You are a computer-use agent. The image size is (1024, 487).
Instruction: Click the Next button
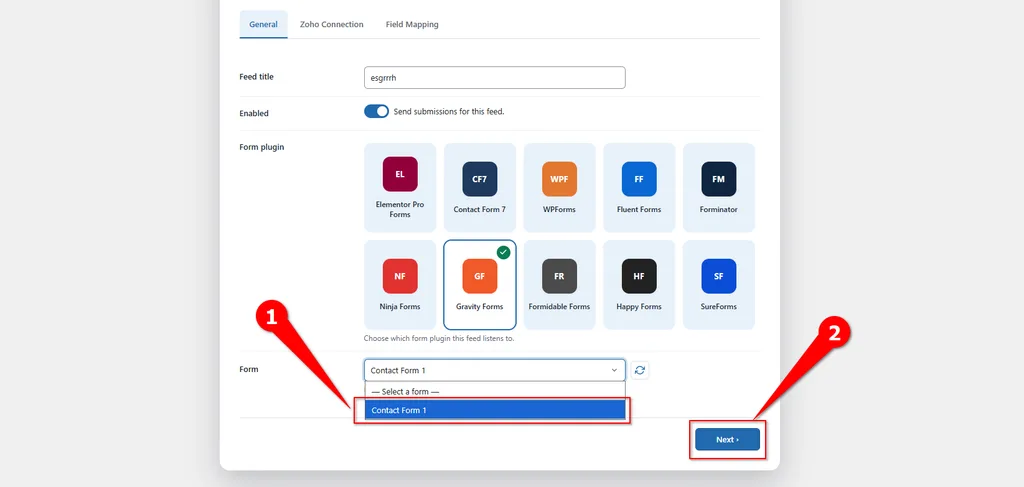(x=728, y=439)
